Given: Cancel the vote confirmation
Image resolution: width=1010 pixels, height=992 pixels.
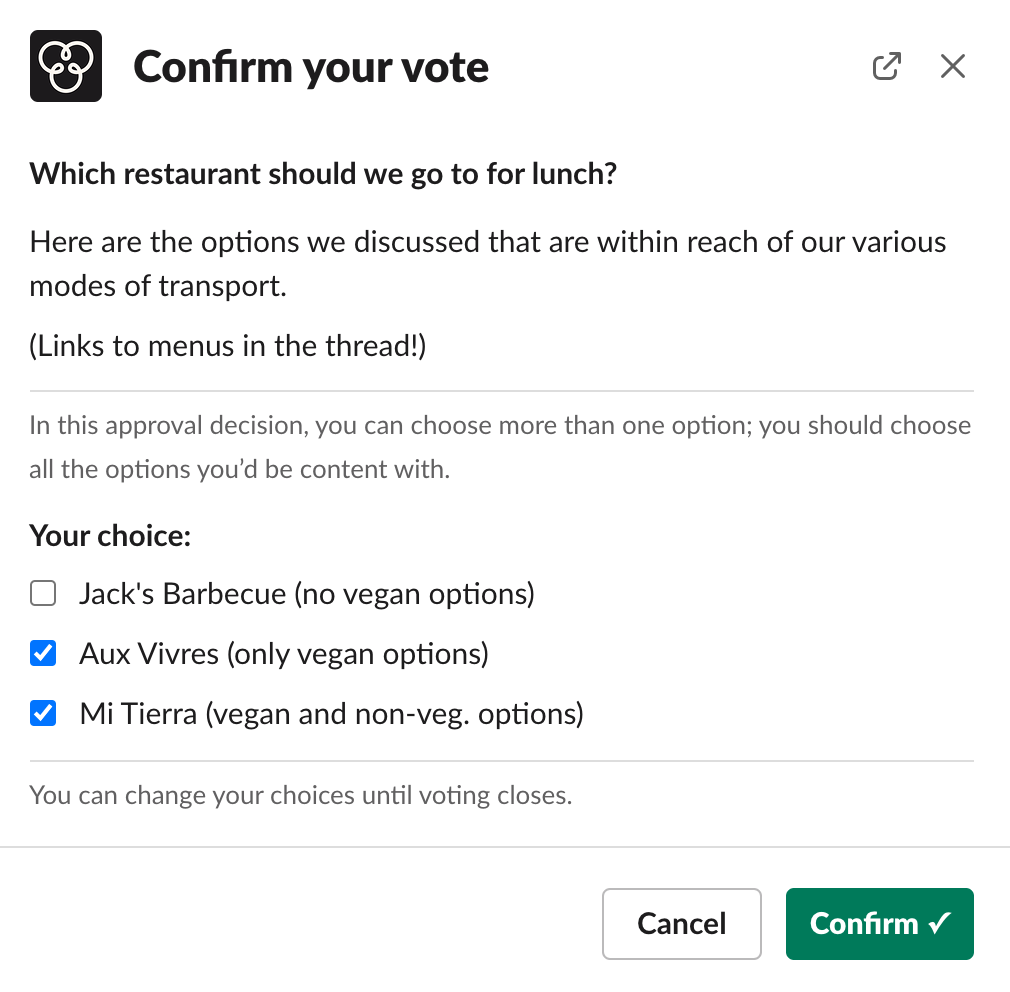Looking at the screenshot, I should pos(681,923).
